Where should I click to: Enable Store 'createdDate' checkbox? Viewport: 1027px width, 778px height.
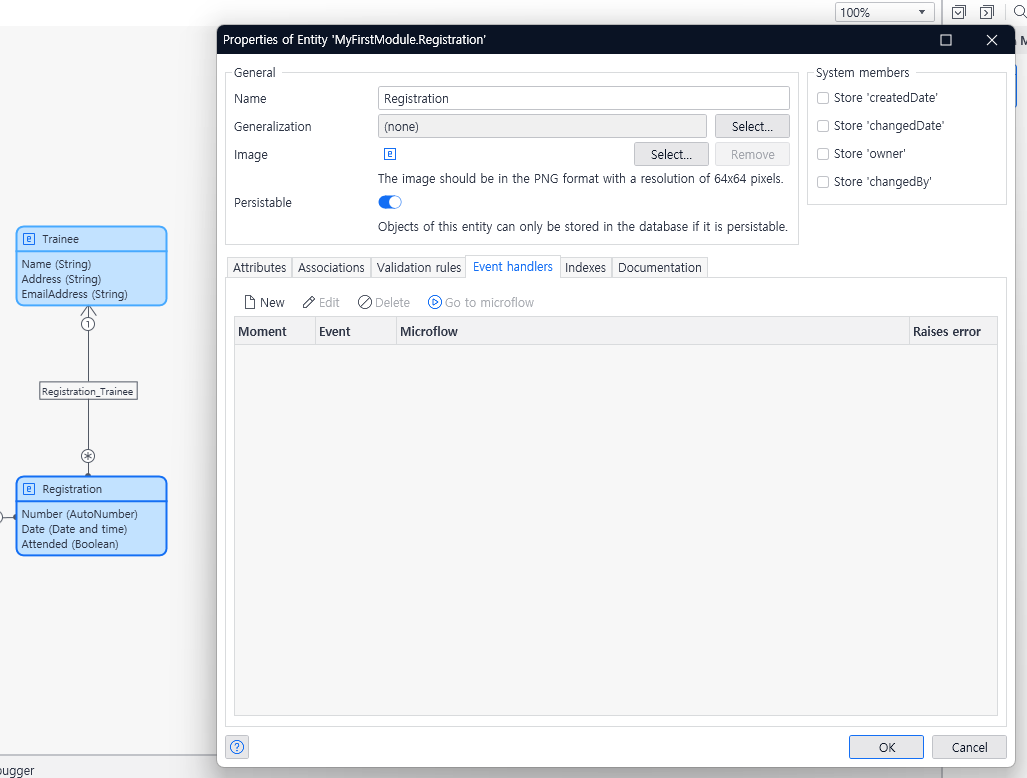[x=823, y=98]
